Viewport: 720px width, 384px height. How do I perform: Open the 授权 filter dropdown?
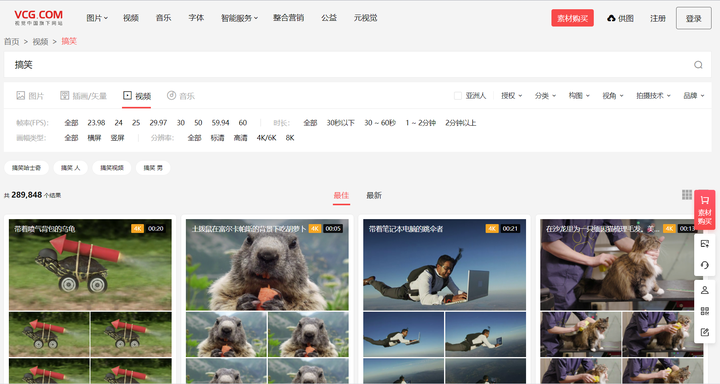pyautogui.click(x=512, y=96)
